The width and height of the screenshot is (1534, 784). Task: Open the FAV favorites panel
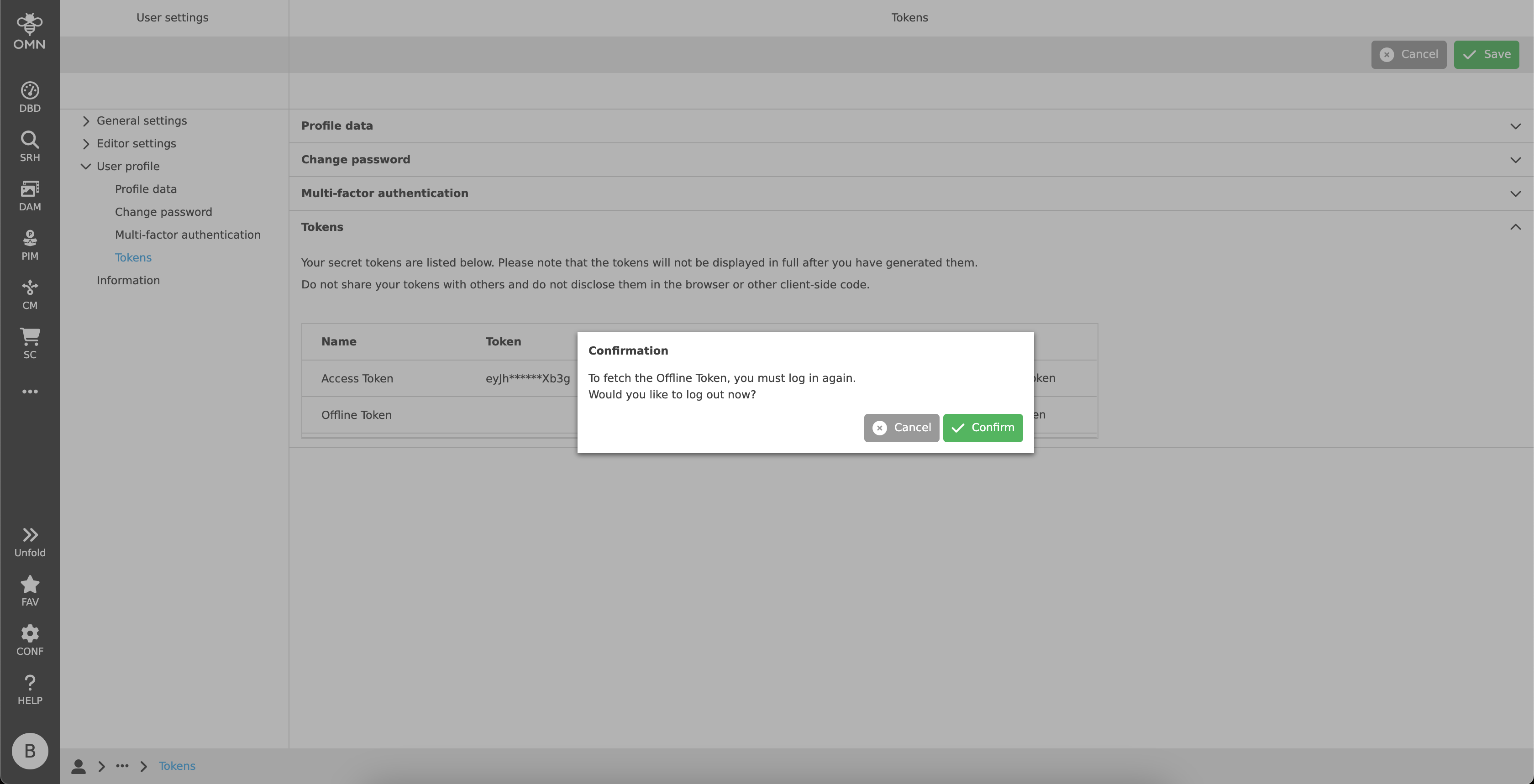pos(29,590)
